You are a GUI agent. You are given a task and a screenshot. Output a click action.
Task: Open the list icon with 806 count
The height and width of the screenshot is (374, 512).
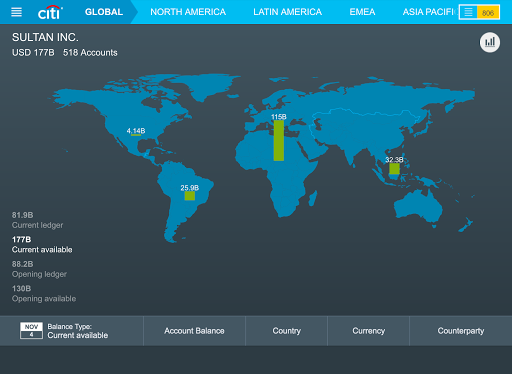[x=479, y=13]
